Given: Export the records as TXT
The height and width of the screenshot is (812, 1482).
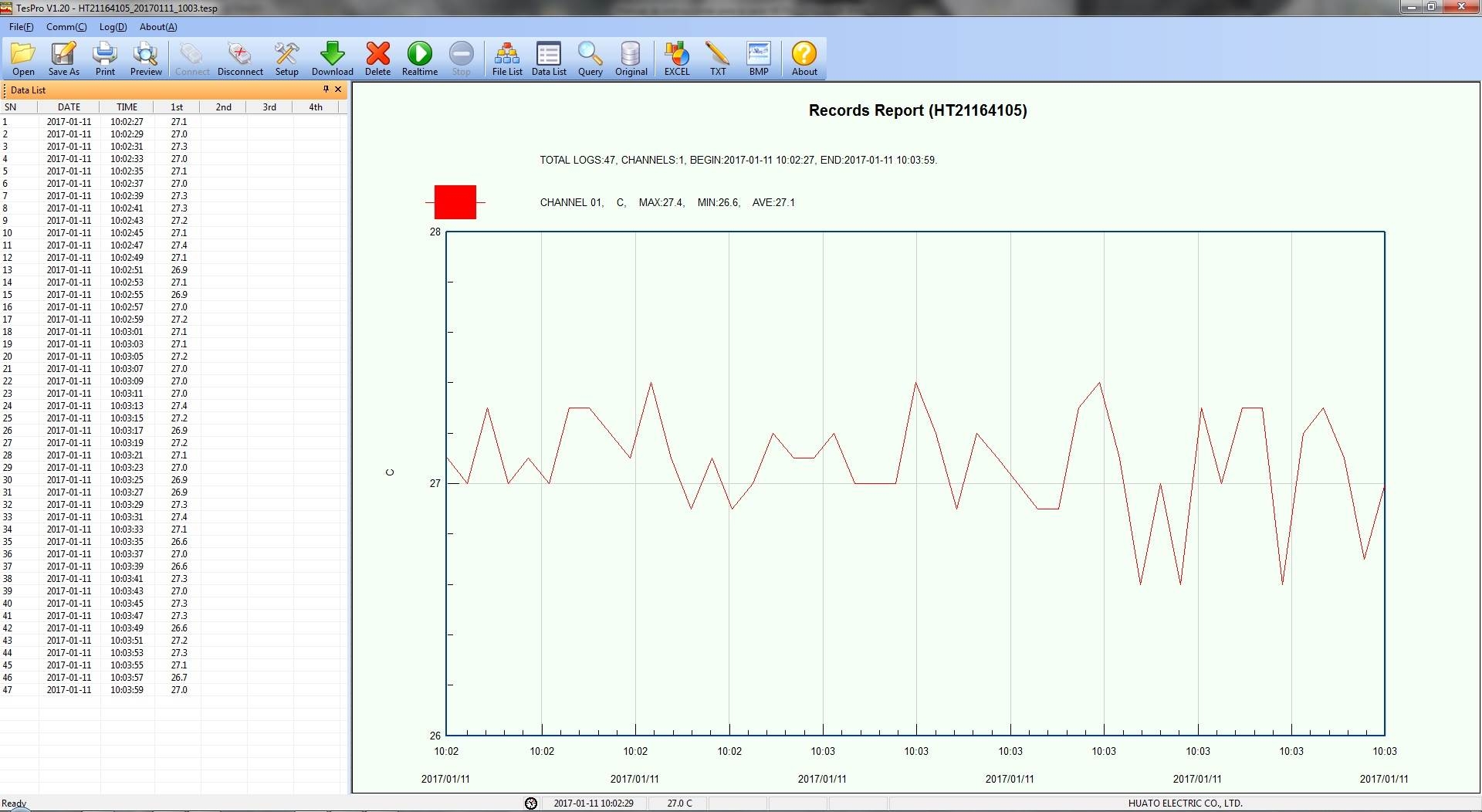Looking at the screenshot, I should click(x=718, y=59).
